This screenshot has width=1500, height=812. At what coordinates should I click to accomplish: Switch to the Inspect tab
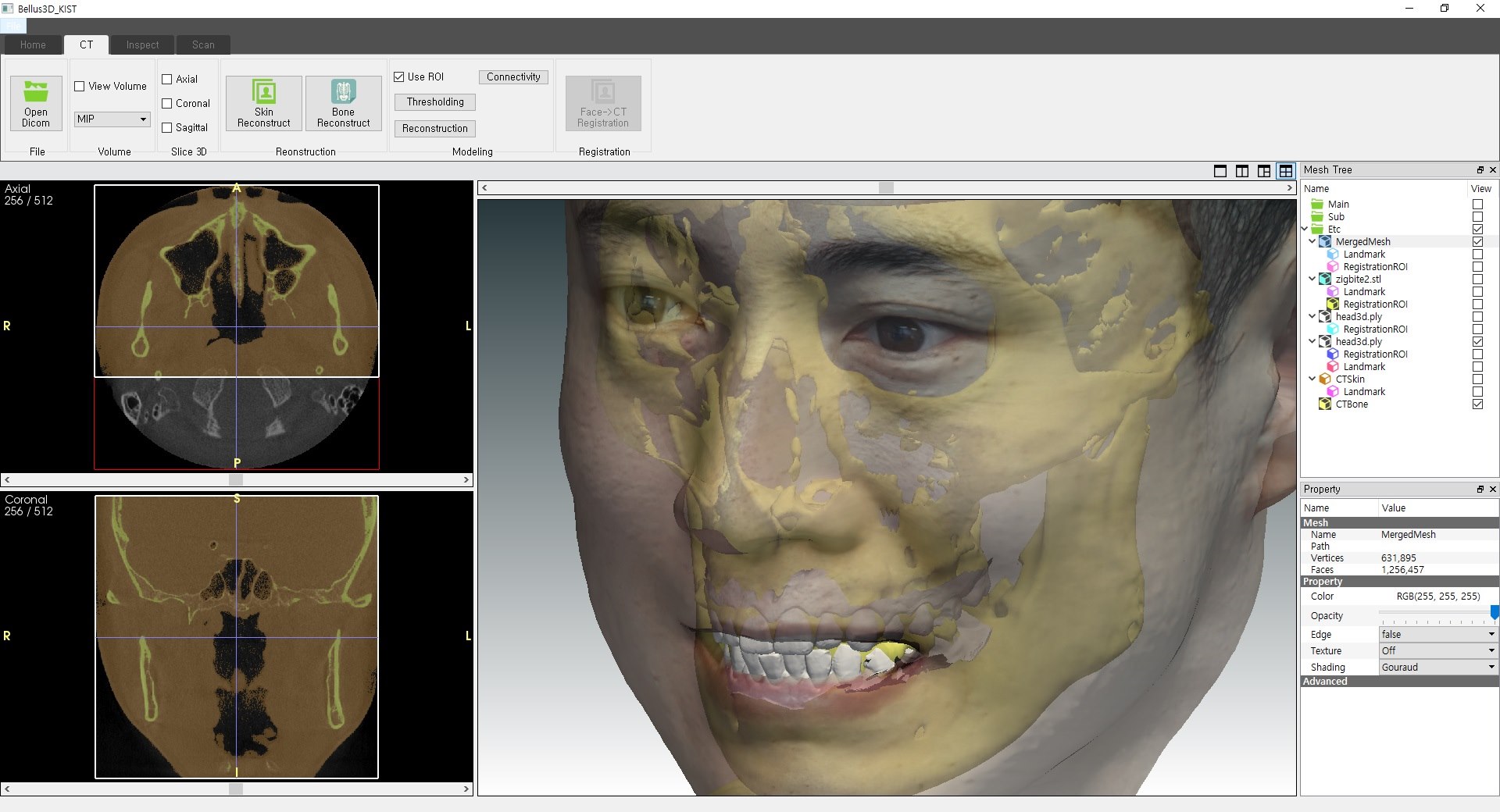(x=142, y=45)
